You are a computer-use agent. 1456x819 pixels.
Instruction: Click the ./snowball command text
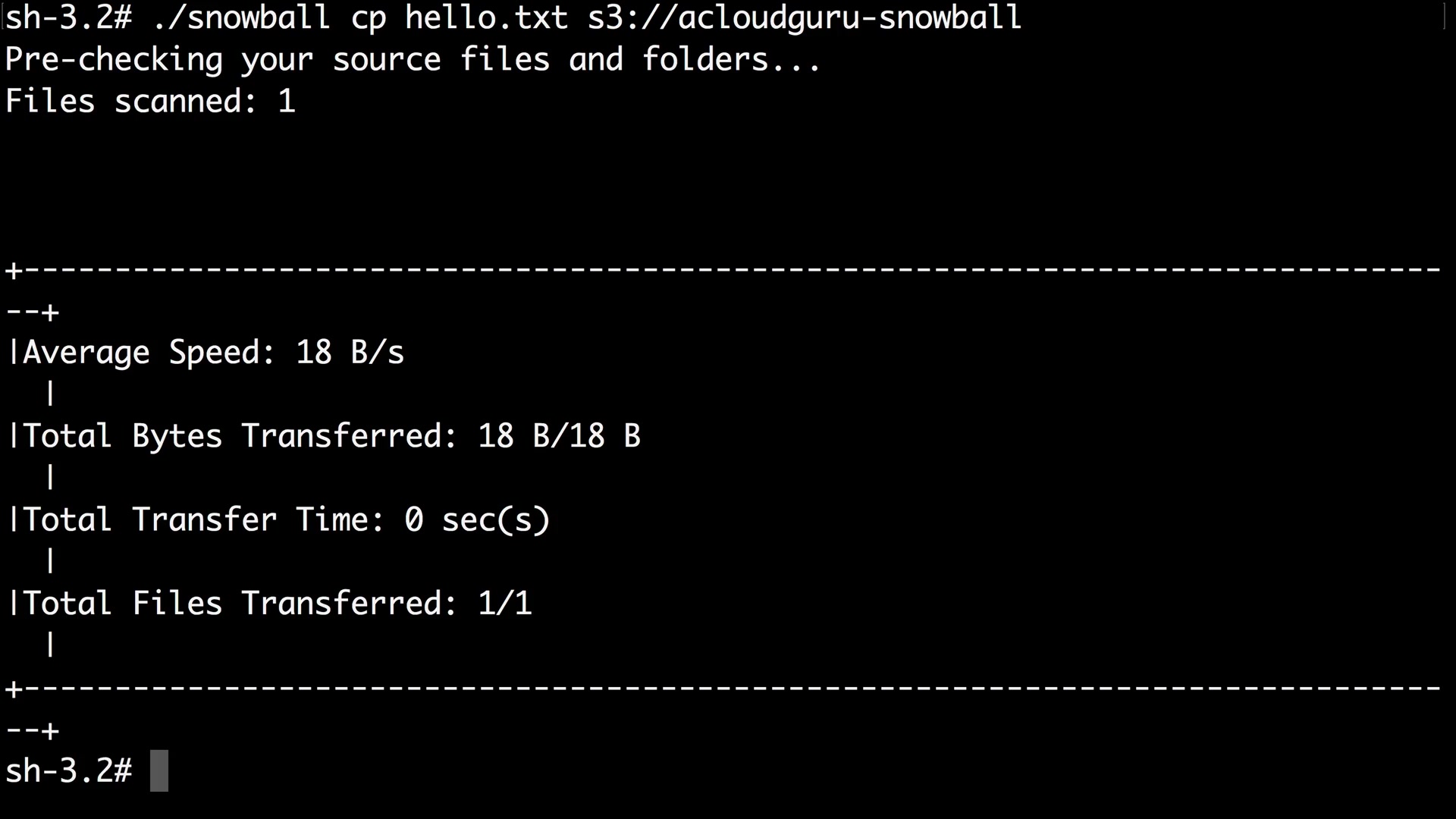[241, 18]
